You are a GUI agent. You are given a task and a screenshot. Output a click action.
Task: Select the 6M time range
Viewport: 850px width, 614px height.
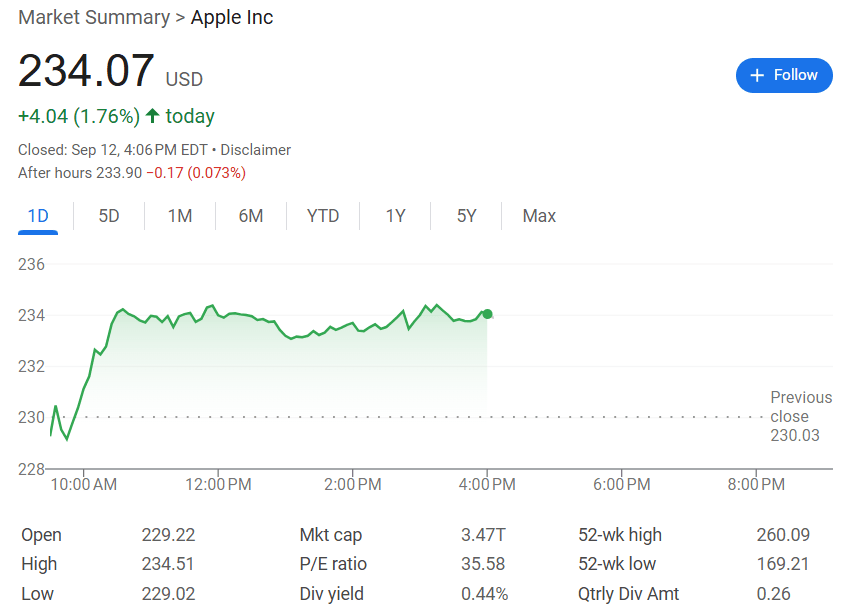(251, 216)
